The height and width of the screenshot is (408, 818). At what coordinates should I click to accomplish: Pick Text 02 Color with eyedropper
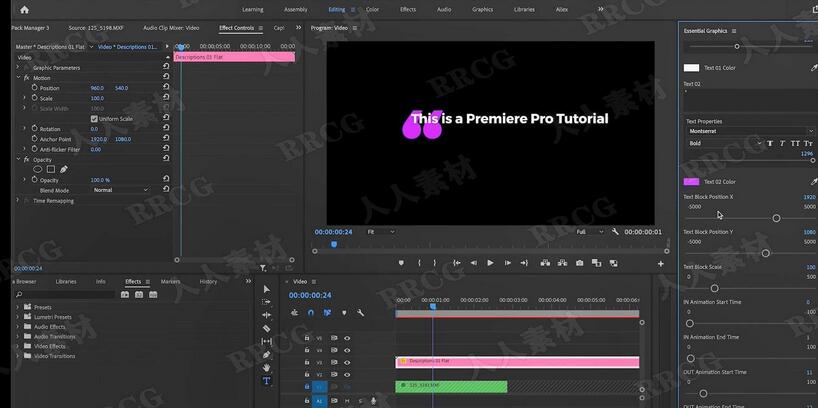pos(813,182)
